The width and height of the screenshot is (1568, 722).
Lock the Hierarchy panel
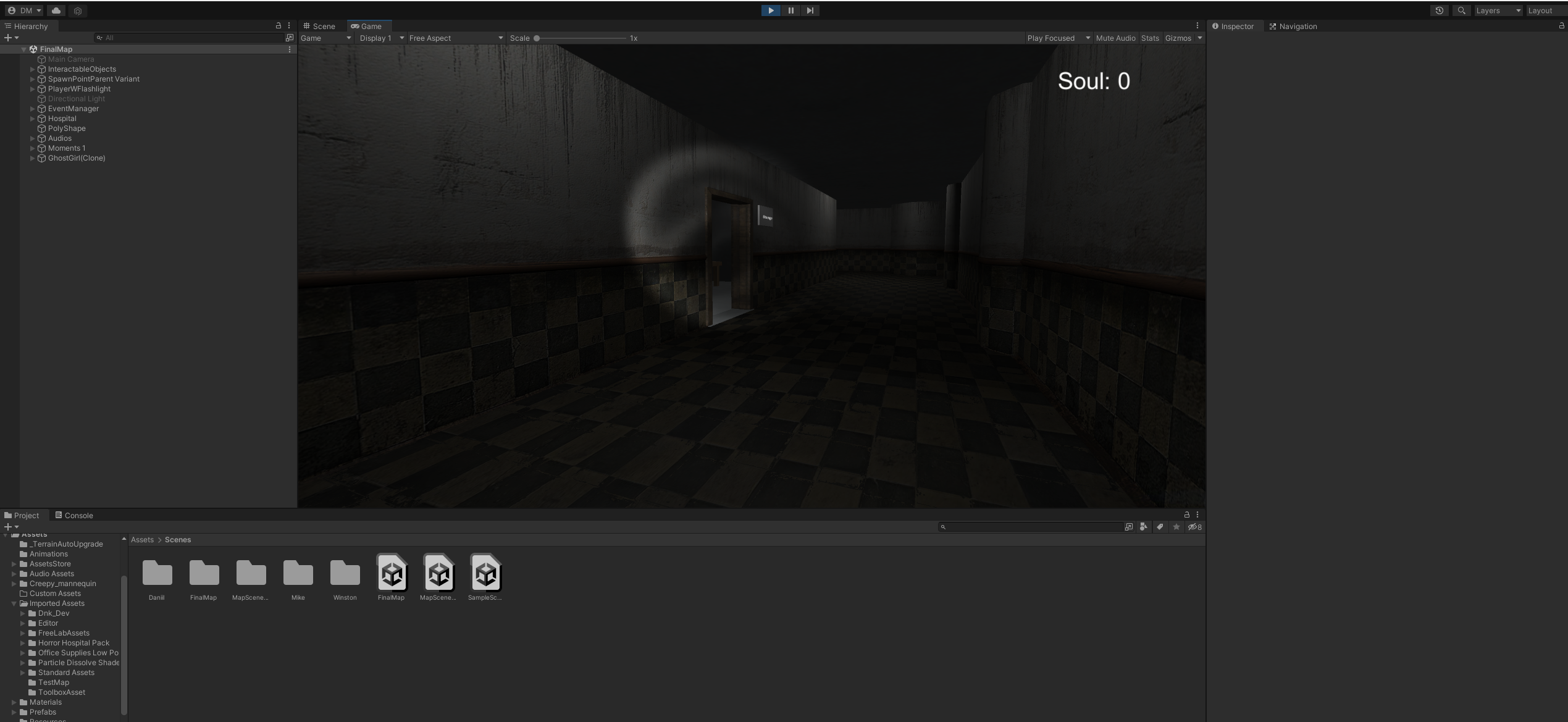(x=278, y=26)
